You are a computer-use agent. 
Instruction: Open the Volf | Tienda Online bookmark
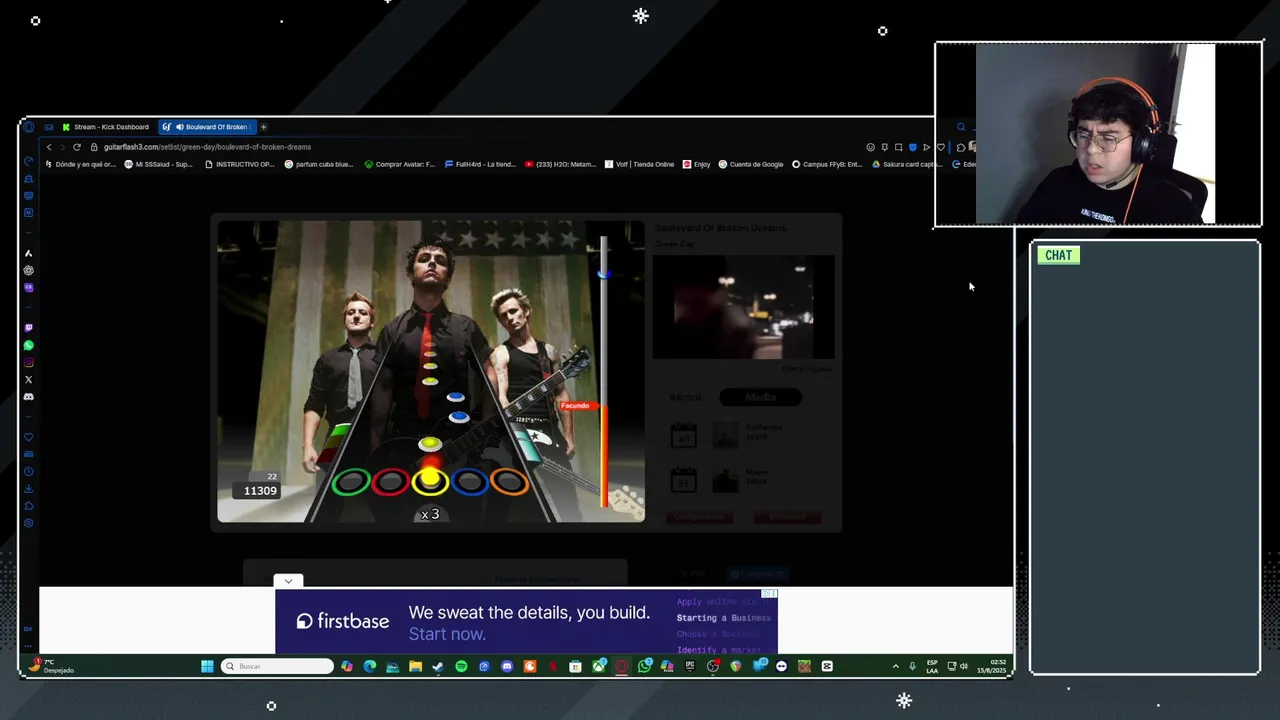639,164
